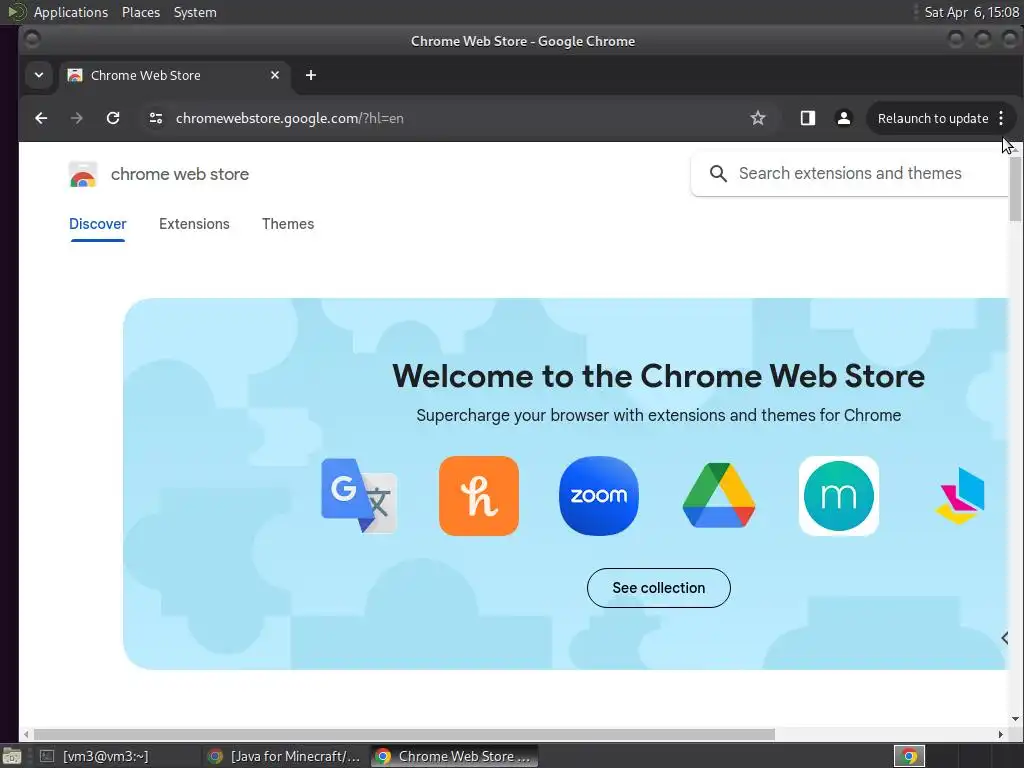
Task: Open the Applications menu
Action: 71,12
